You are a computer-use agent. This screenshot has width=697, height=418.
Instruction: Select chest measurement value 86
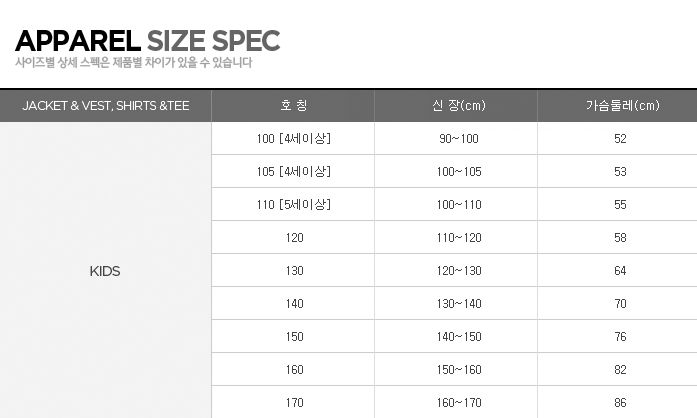(620, 403)
